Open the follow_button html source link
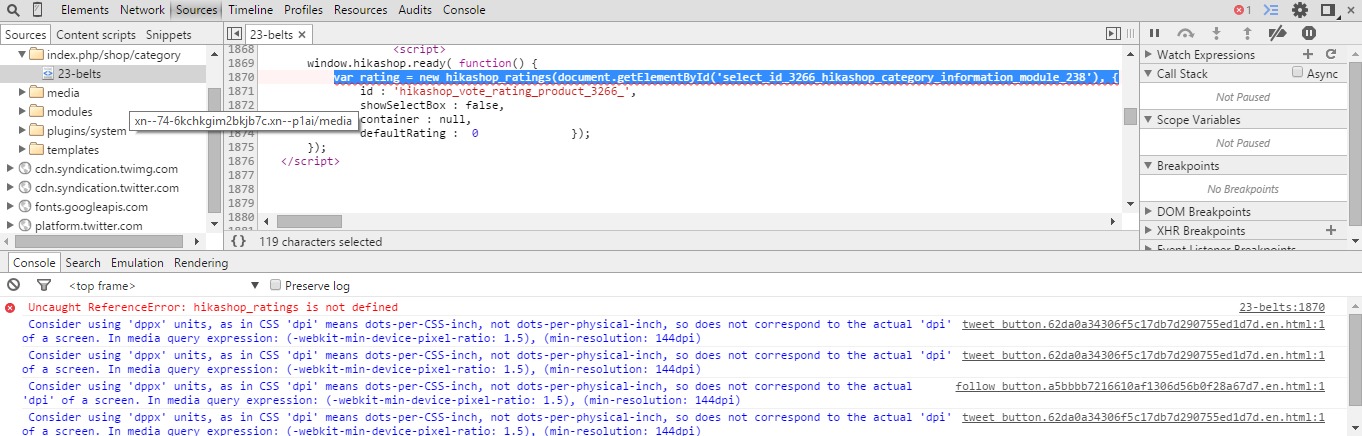 pyautogui.click(x=1140, y=386)
